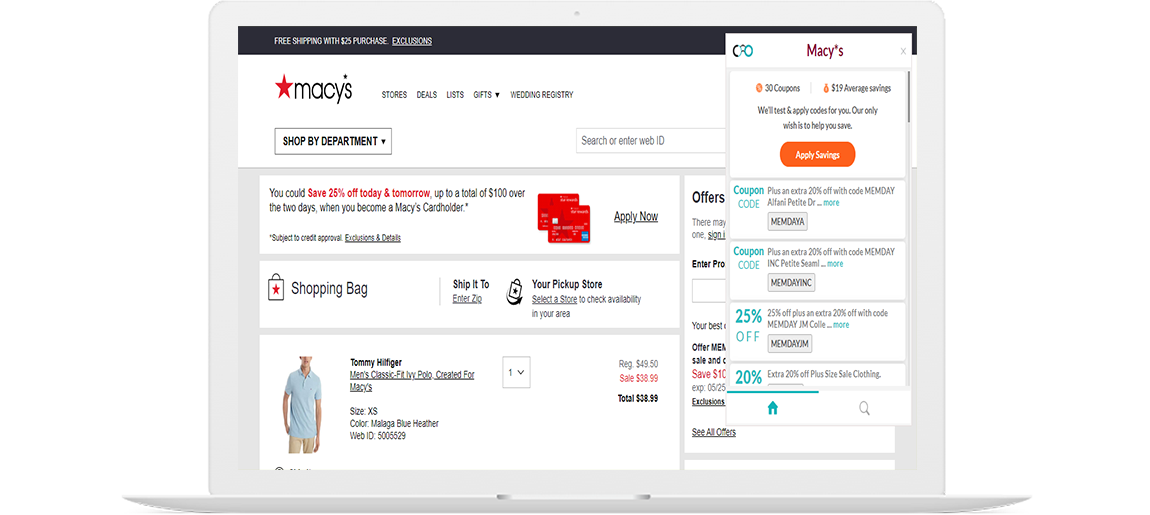
Task: Copy the MEMDAYA coupon code
Action: click(x=787, y=221)
